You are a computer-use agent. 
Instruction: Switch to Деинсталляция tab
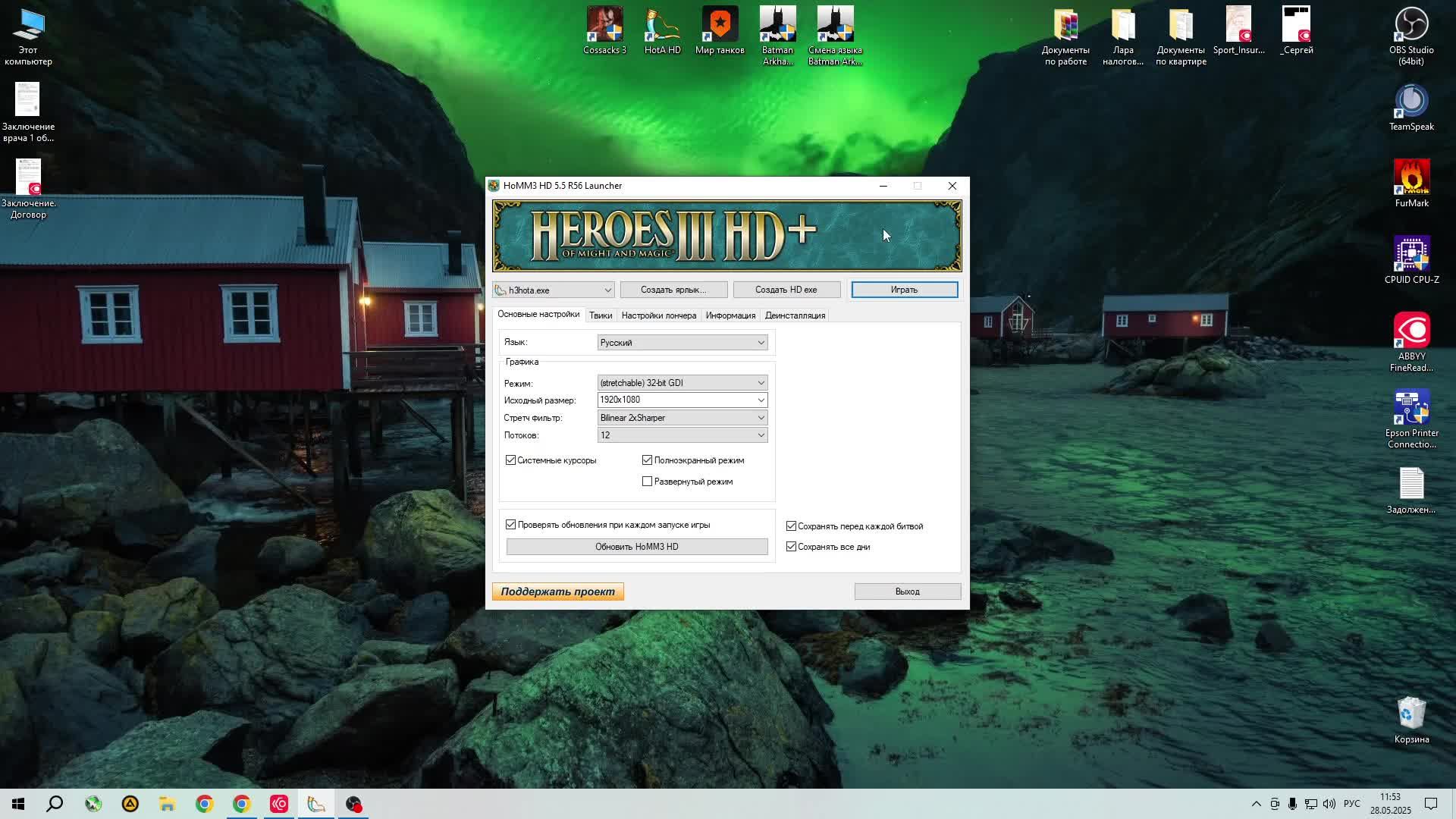[795, 315]
